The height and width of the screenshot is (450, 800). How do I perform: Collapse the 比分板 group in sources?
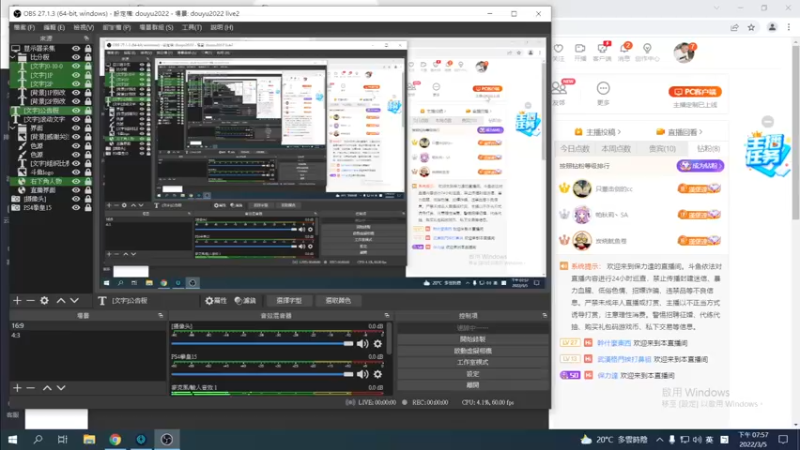pos(13,57)
